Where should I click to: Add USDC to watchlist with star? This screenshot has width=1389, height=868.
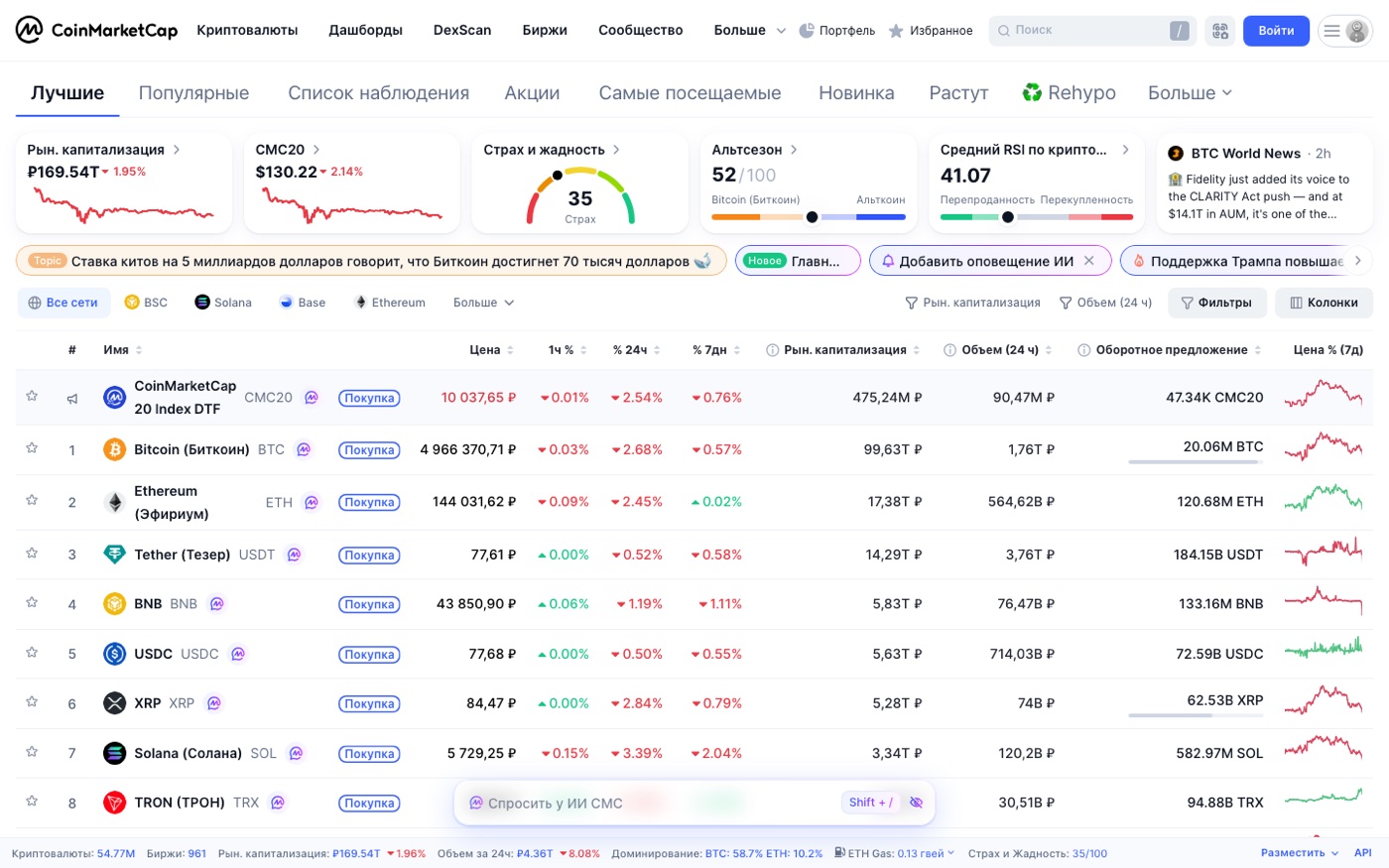32,652
